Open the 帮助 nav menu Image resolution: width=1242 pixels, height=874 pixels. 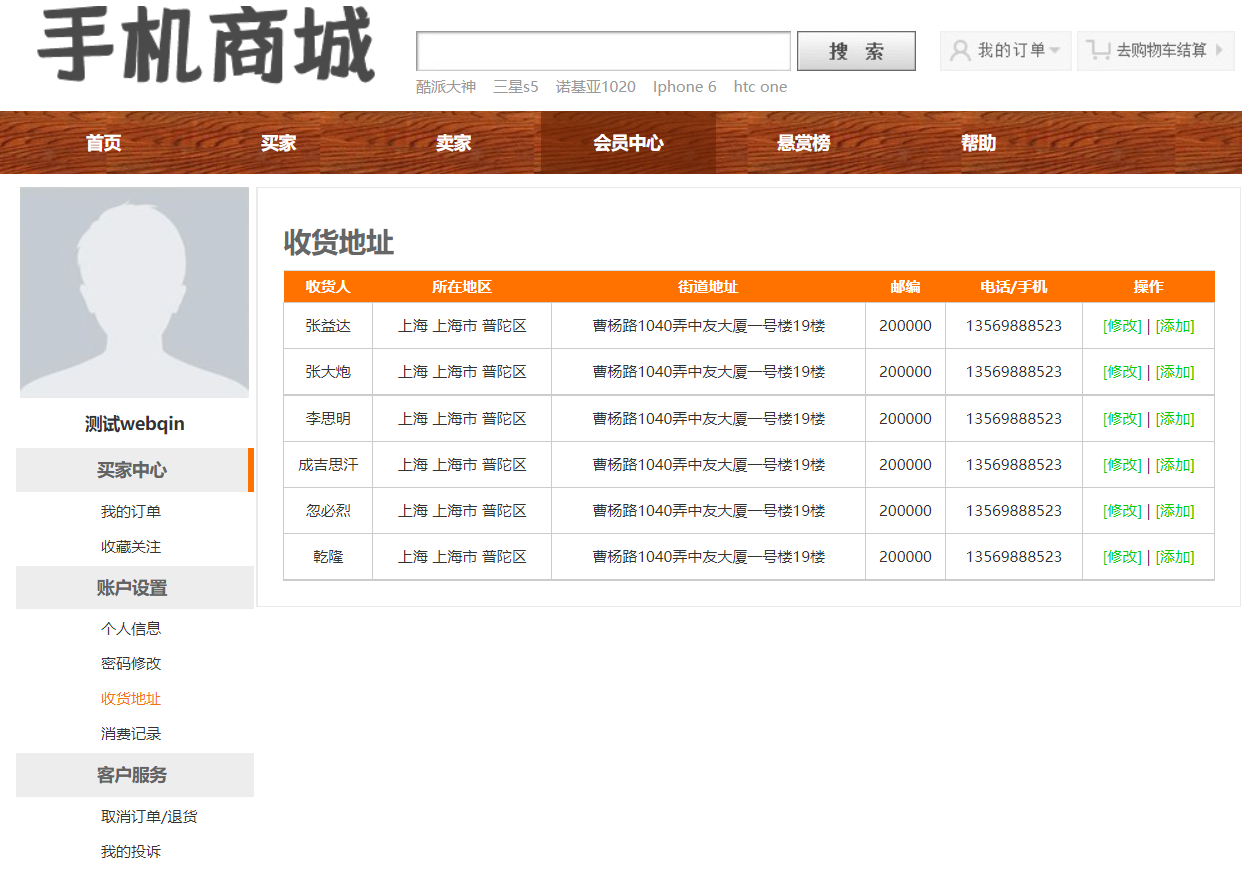coord(978,143)
